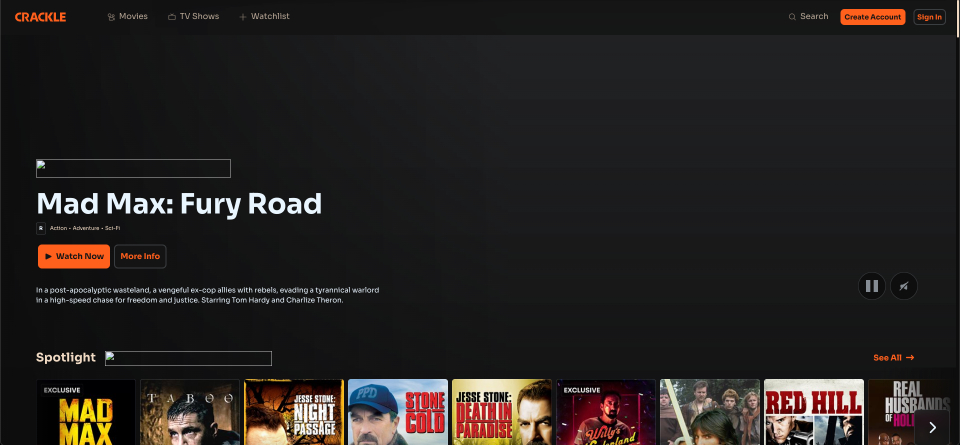Viewport: 960px width, 445px height.
Task: Follow the Spotlight See All link
Action: pos(893,357)
